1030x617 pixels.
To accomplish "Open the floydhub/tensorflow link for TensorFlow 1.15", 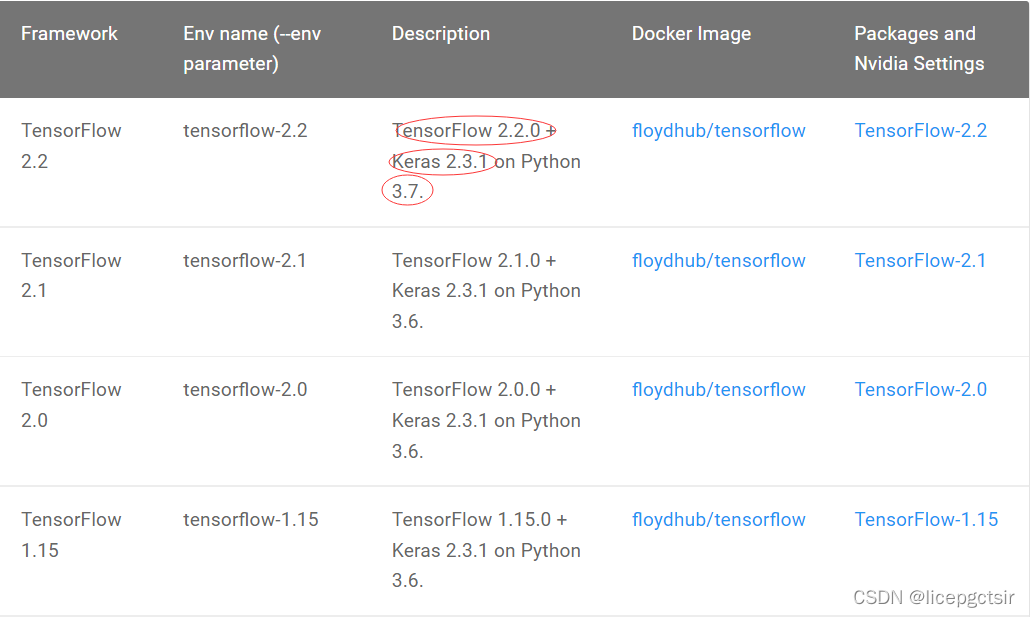I will point(718,519).
